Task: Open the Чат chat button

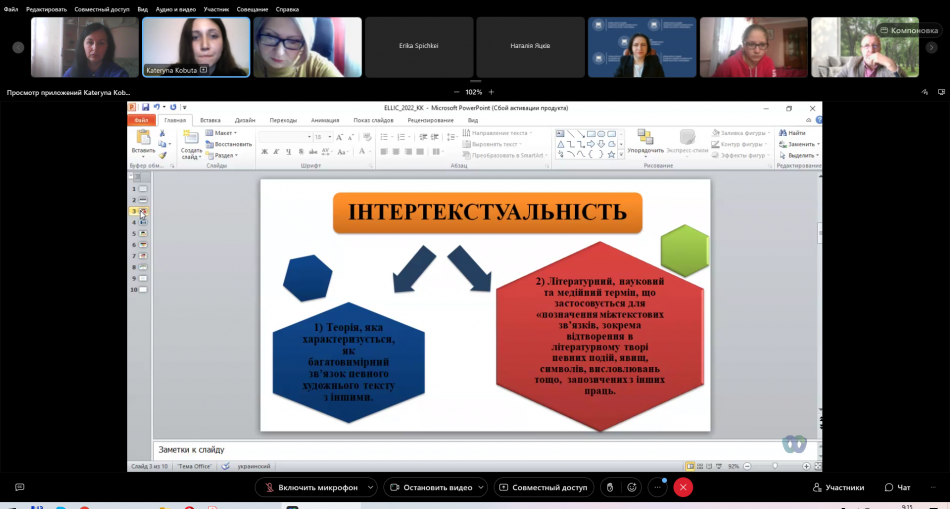Action: 898,487
